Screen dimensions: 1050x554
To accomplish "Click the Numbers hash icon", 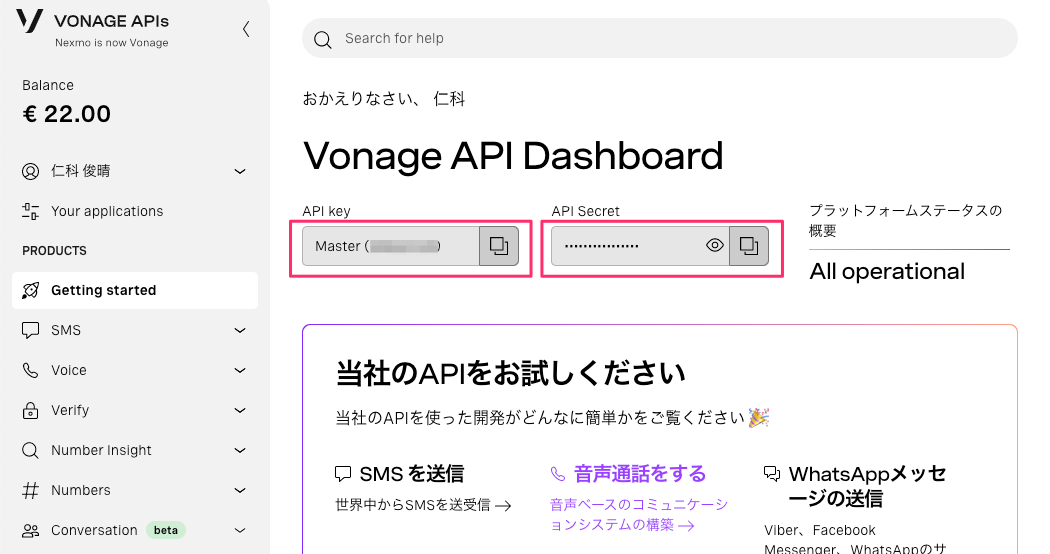I will pos(30,490).
